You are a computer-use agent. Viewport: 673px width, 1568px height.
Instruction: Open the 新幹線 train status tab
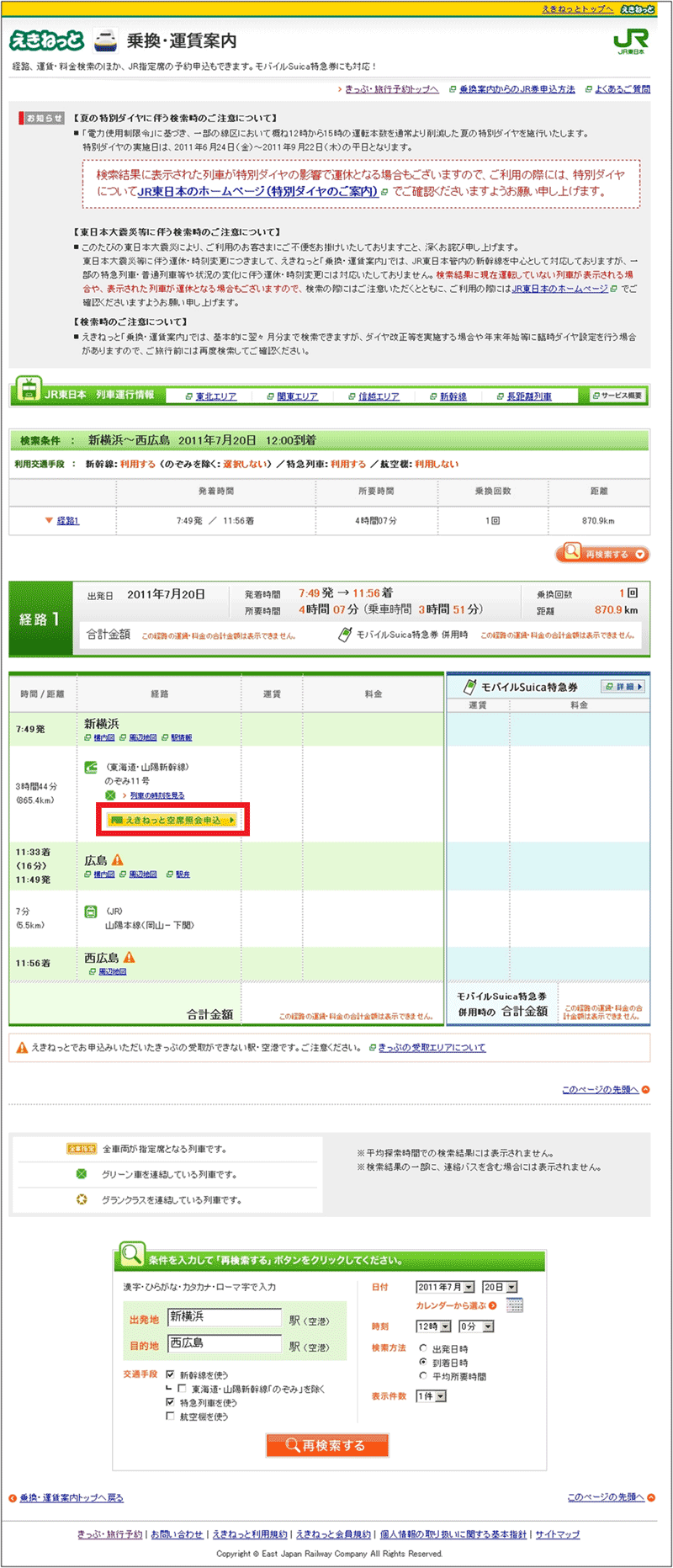453,396
